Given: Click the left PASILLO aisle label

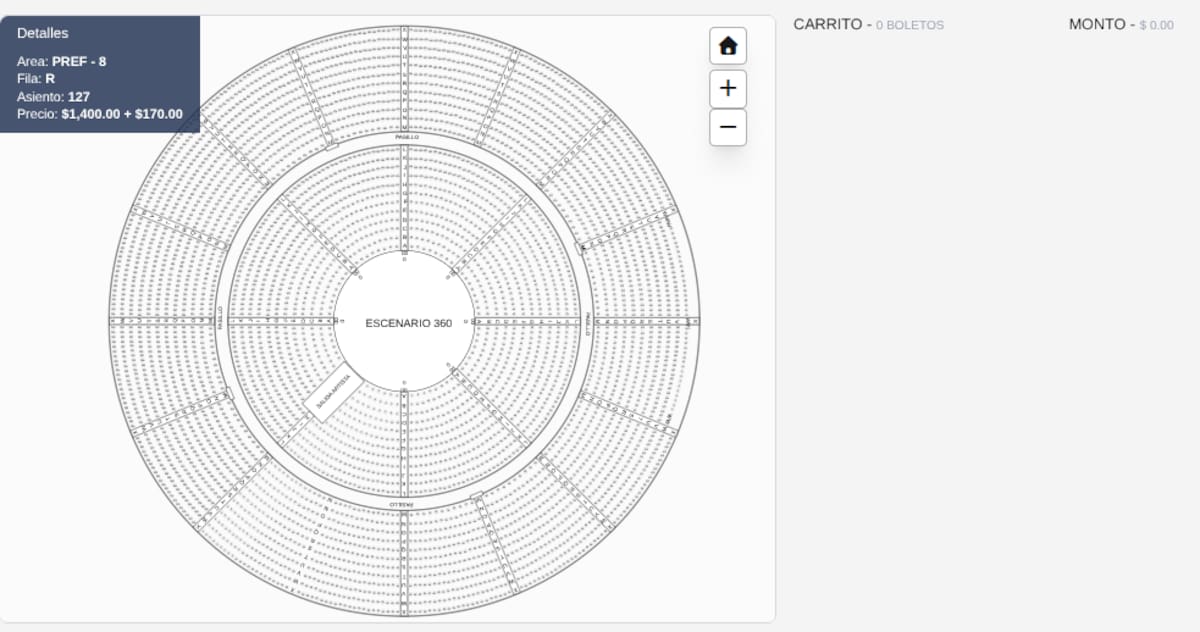Looking at the screenshot, I should pos(221,317).
